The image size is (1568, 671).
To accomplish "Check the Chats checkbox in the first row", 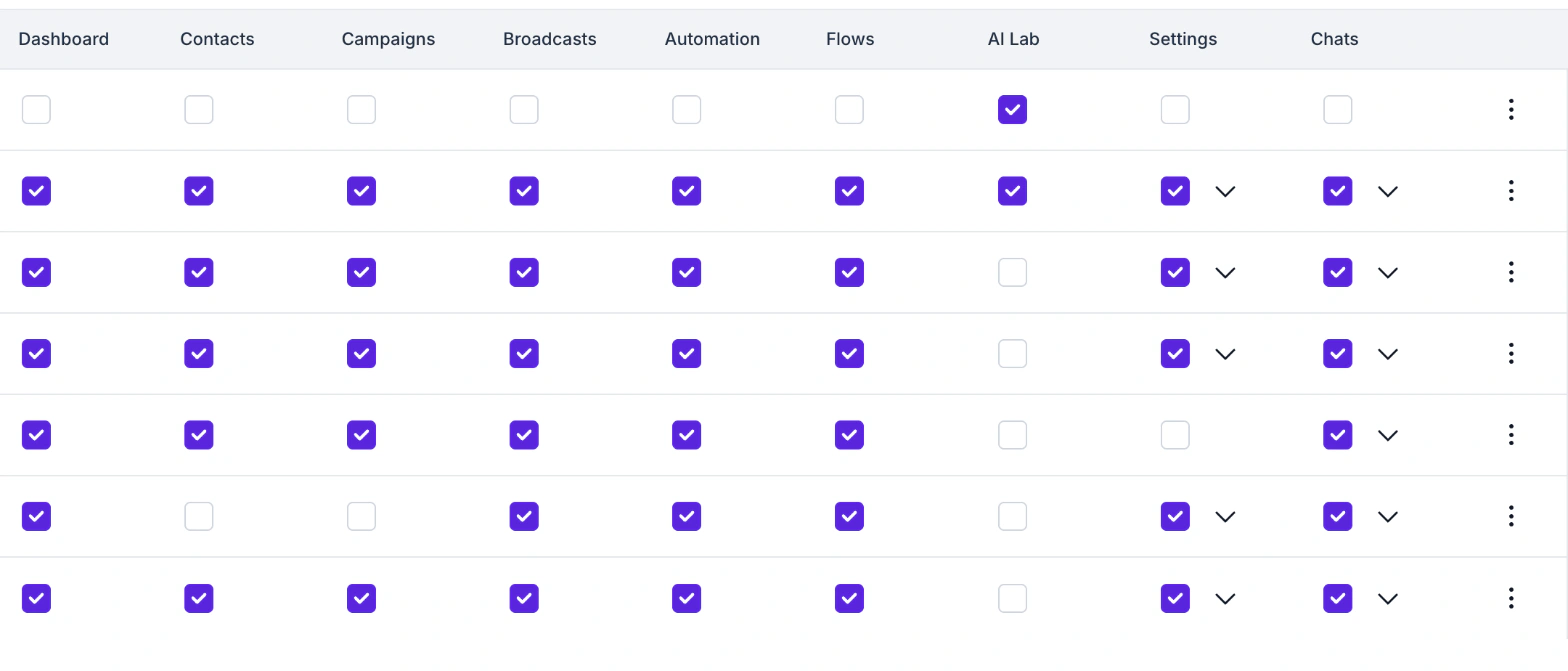I will click(x=1338, y=110).
